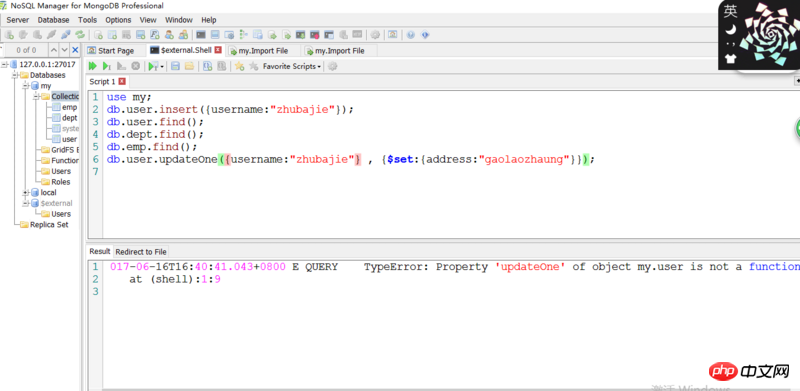Switch to the Result tab
This screenshot has width=800, height=391.
tap(100, 251)
